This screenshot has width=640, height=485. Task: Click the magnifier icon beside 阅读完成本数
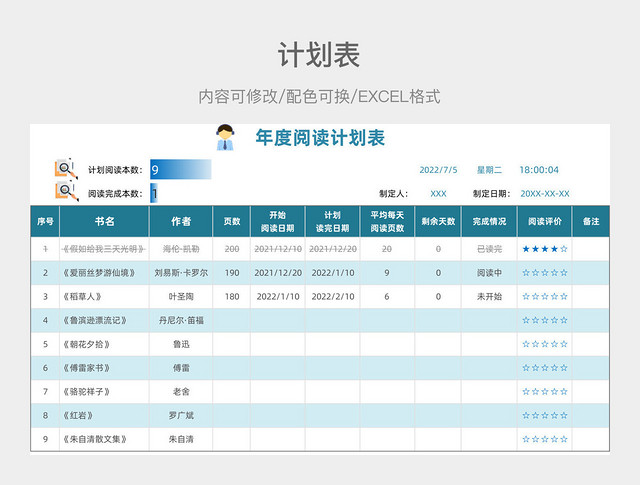[66, 191]
